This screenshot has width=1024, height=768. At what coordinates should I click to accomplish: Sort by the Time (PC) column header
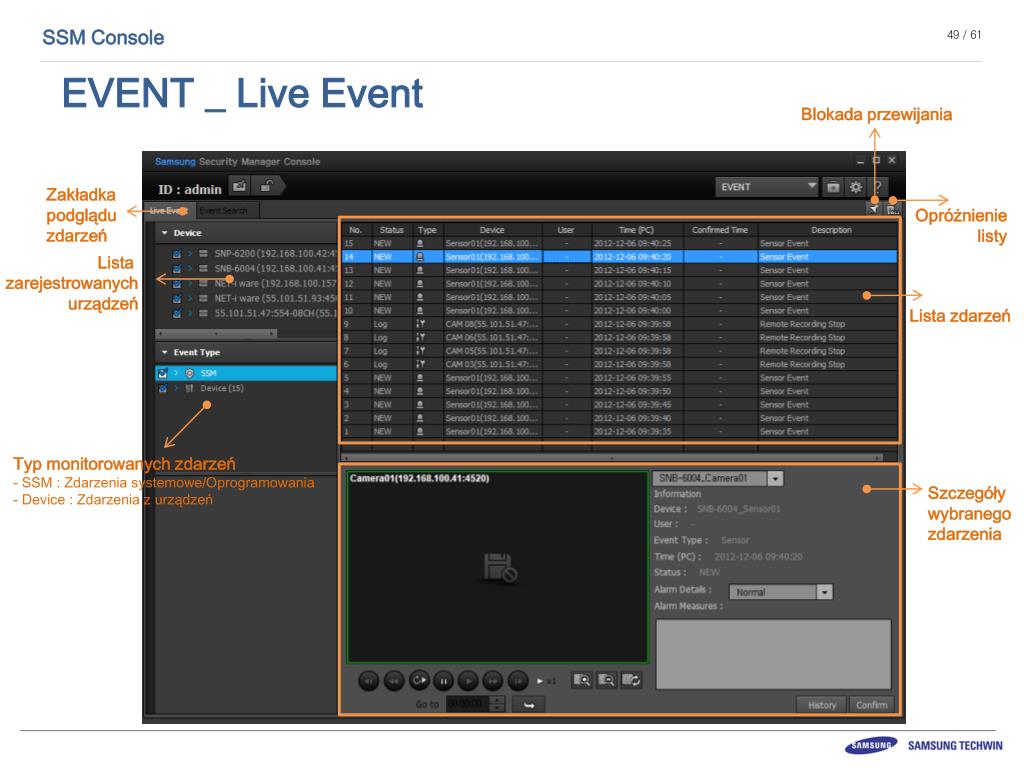(x=637, y=230)
